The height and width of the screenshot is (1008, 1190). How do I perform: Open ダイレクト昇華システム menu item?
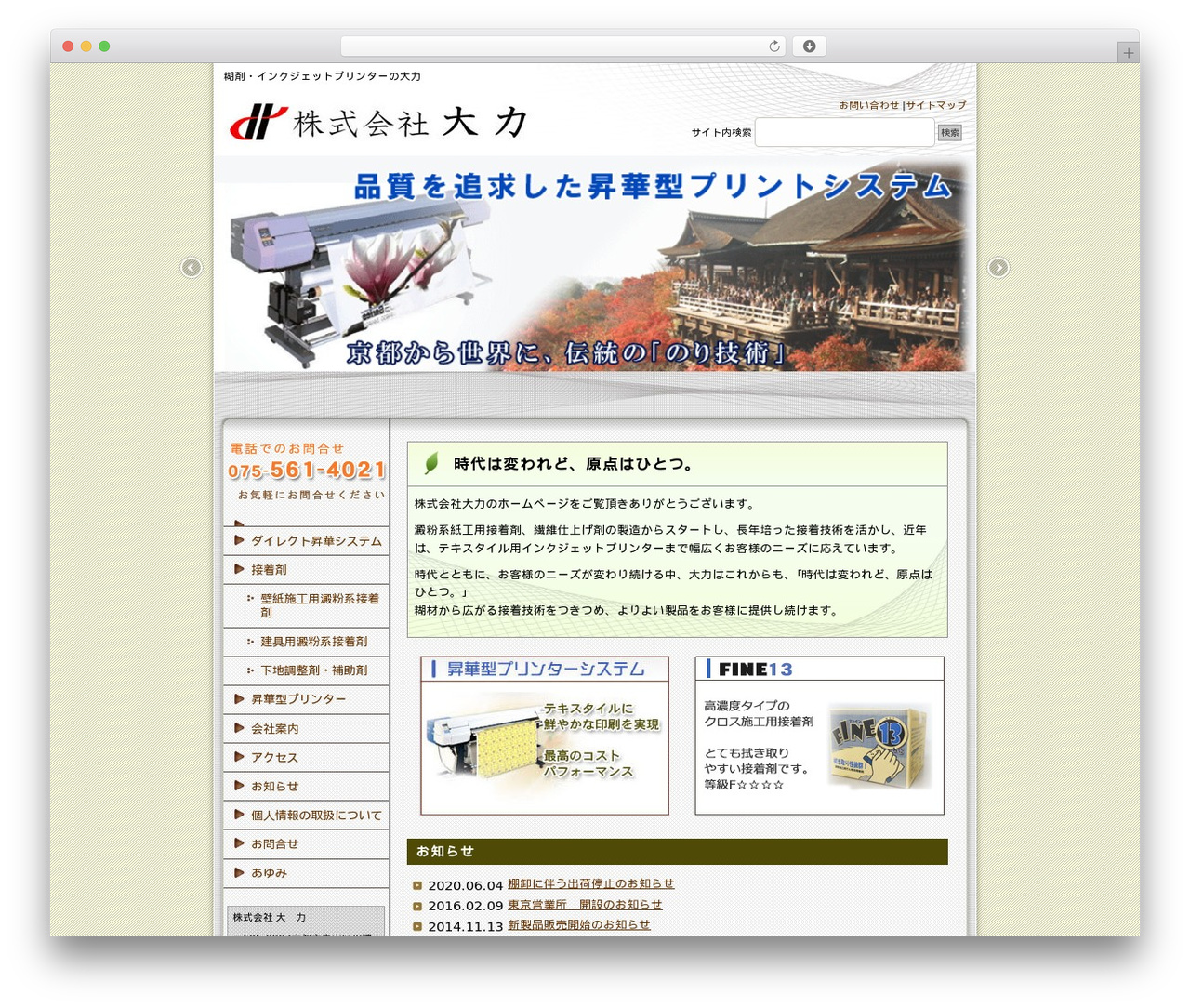[306, 541]
